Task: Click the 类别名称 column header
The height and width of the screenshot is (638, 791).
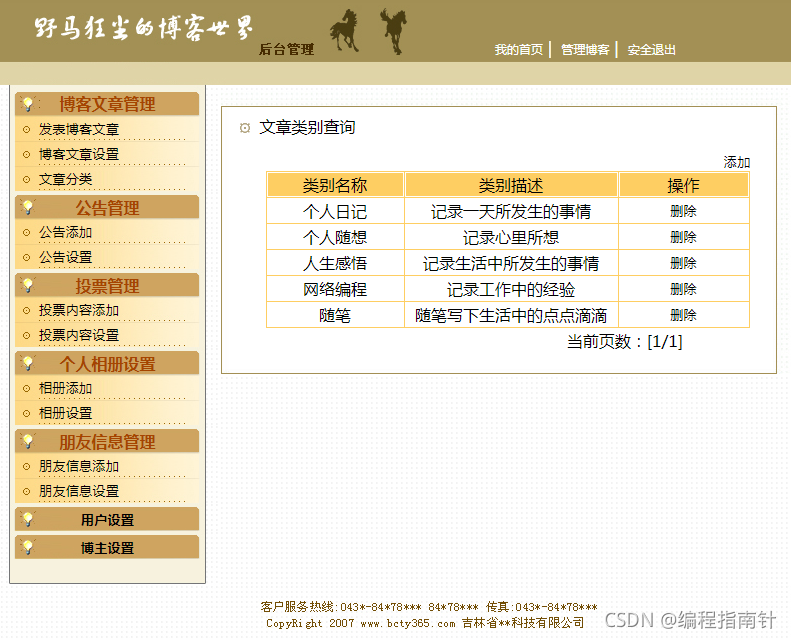Action: coord(335,185)
